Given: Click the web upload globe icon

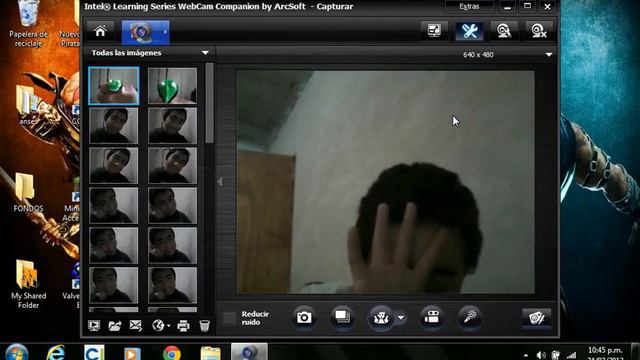Looking at the screenshot, I should pos(158,325).
